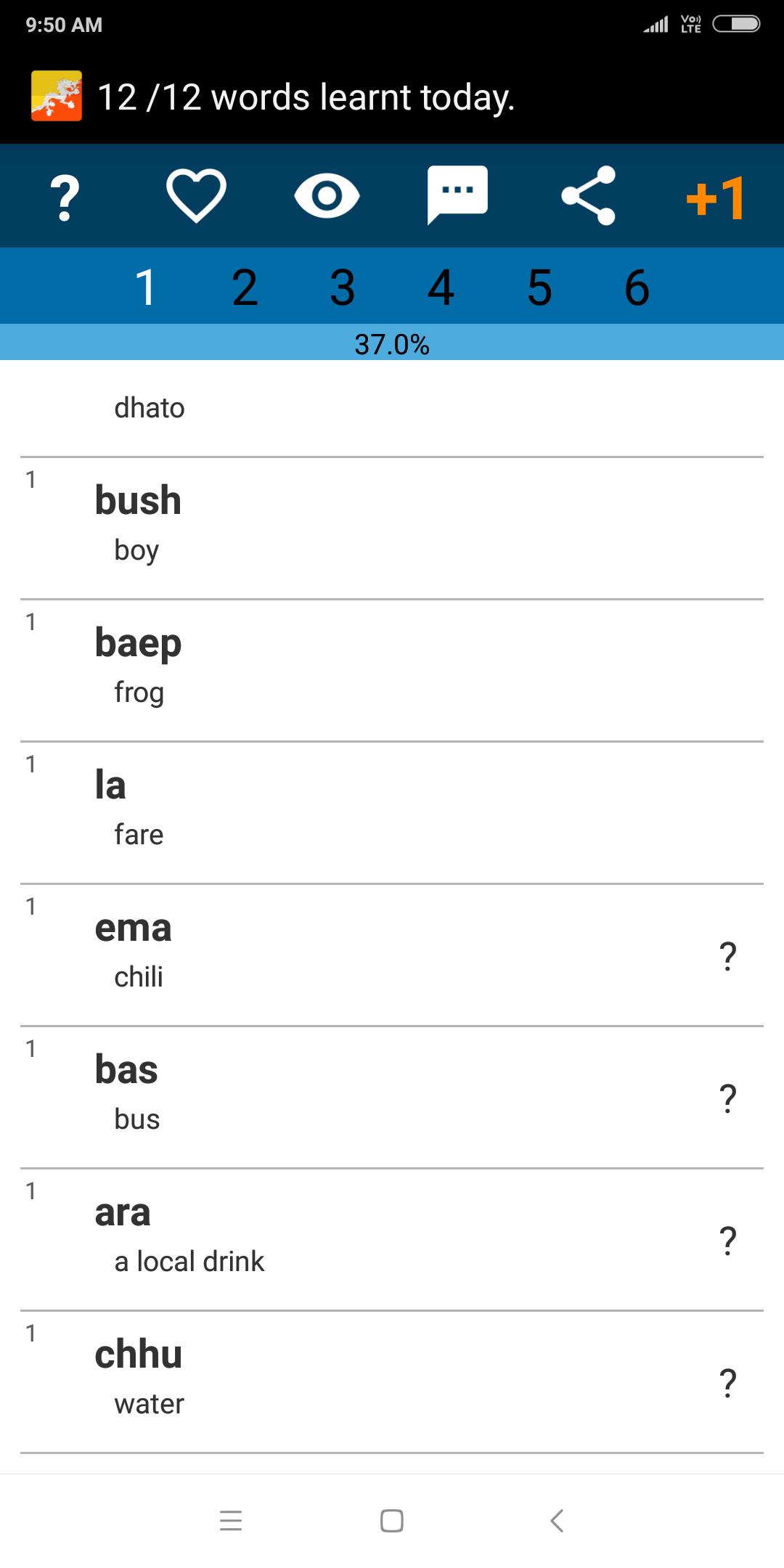Switch to level tab 4
This screenshot has height=1568, width=784.
441,287
